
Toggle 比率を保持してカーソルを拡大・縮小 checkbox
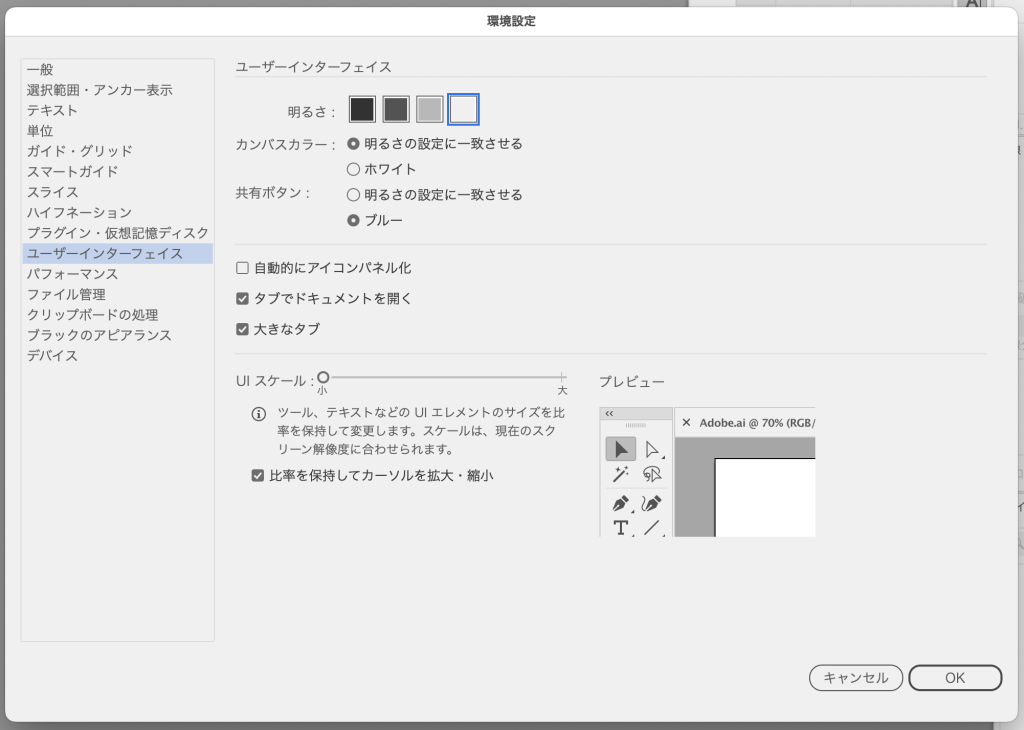click(x=258, y=476)
